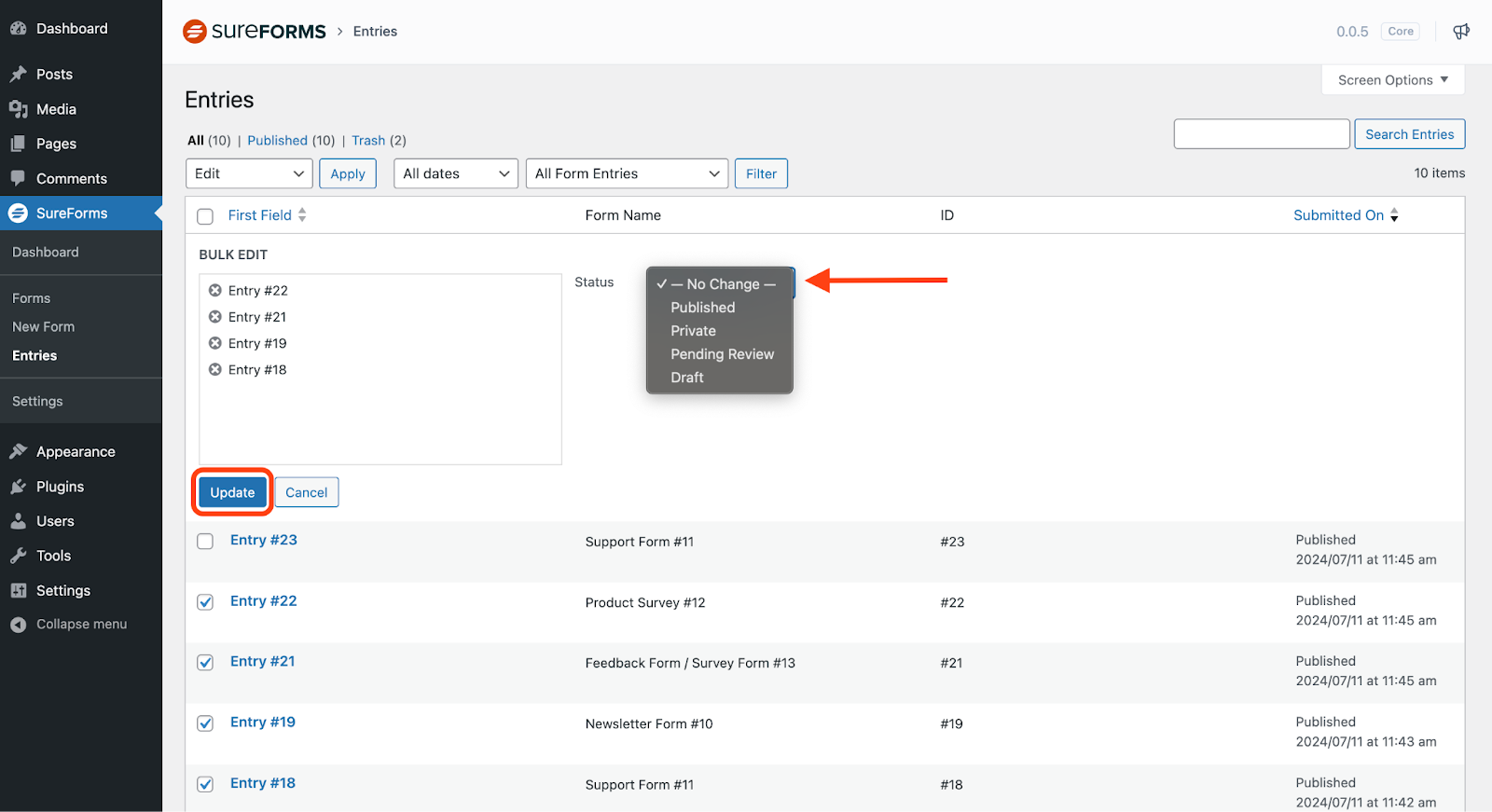Click the Pages icon in sidebar

[18, 144]
